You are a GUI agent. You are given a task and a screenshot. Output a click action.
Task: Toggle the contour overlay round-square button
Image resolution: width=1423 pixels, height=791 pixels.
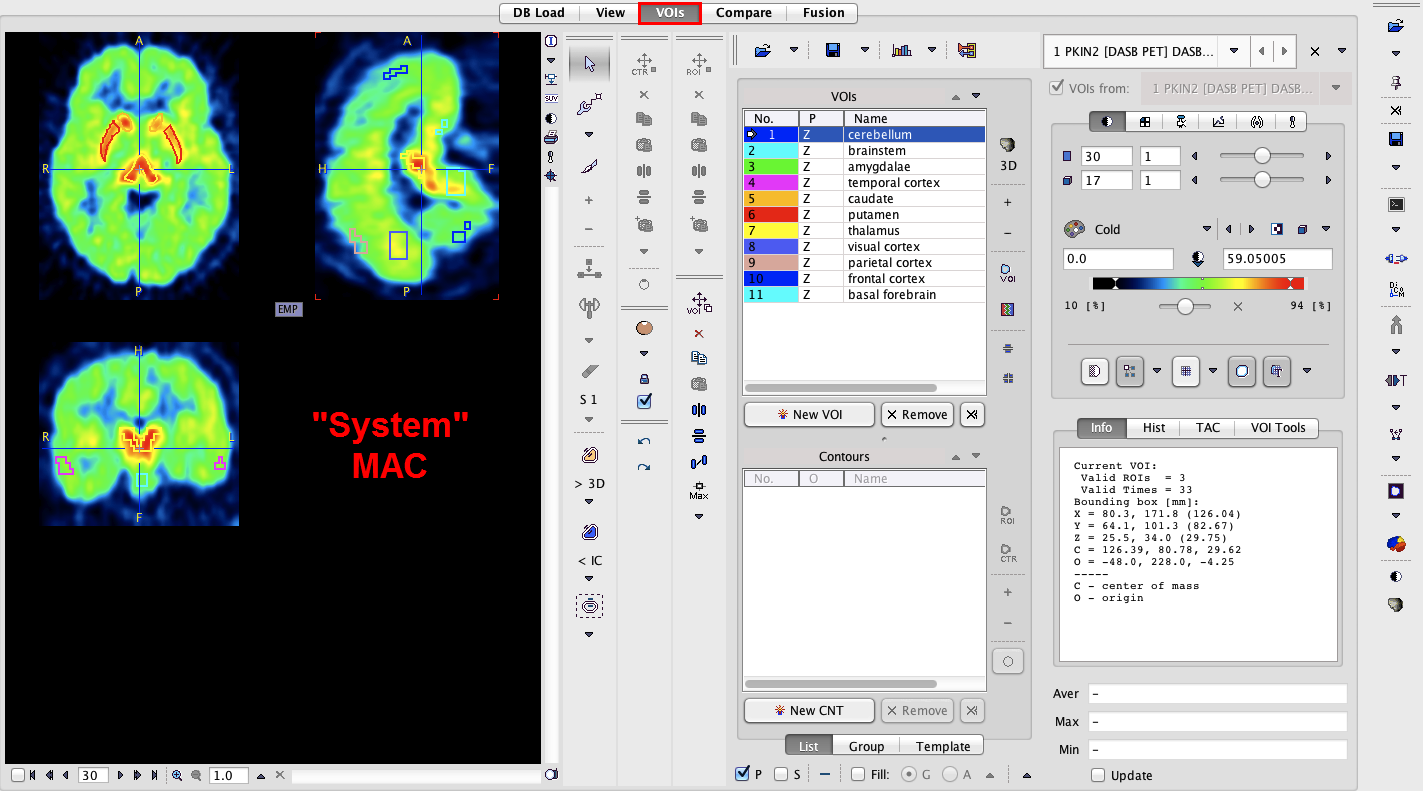click(1241, 371)
